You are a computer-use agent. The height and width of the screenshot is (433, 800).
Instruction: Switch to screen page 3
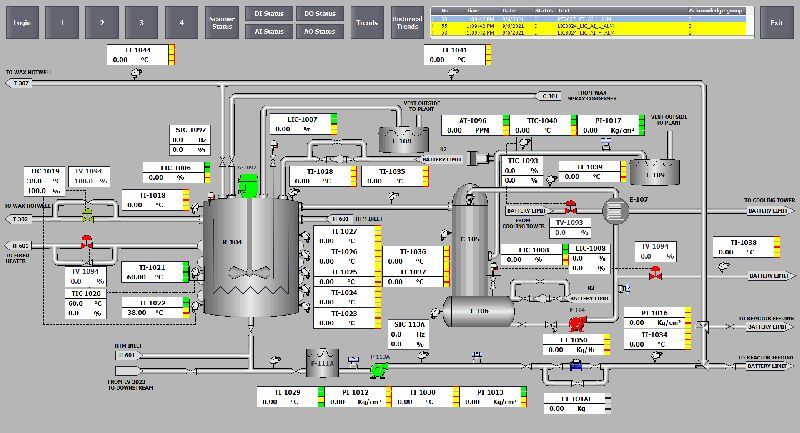click(x=140, y=20)
